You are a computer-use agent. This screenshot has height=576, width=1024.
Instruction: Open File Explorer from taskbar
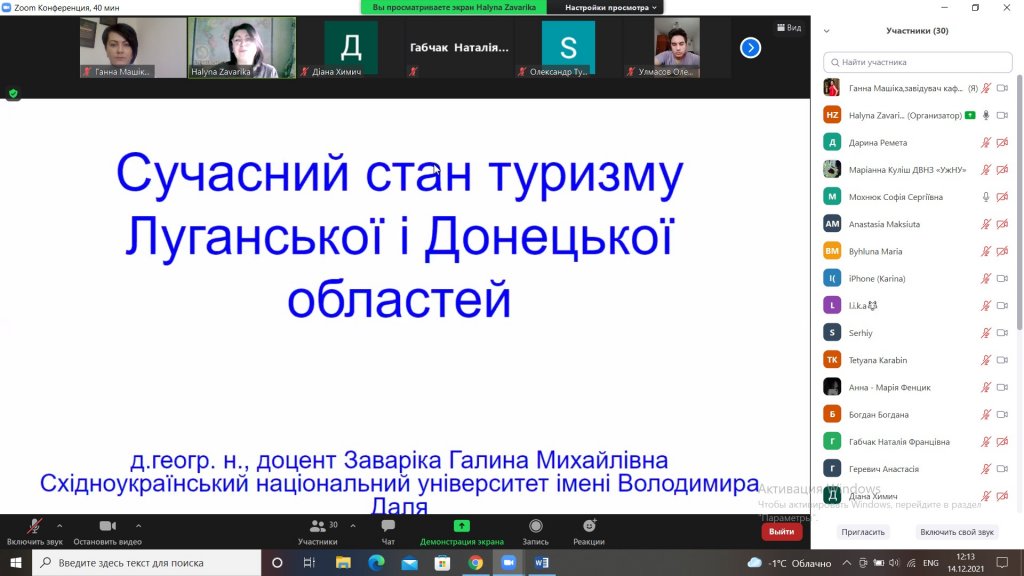[x=343, y=562]
